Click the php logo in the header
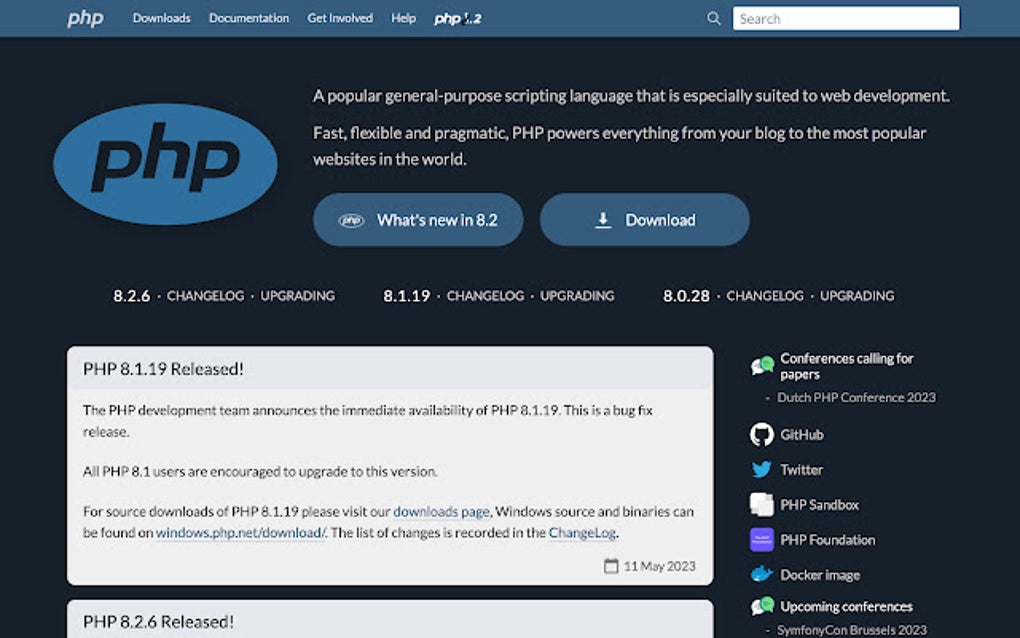The image size is (1020, 638). click(85, 17)
